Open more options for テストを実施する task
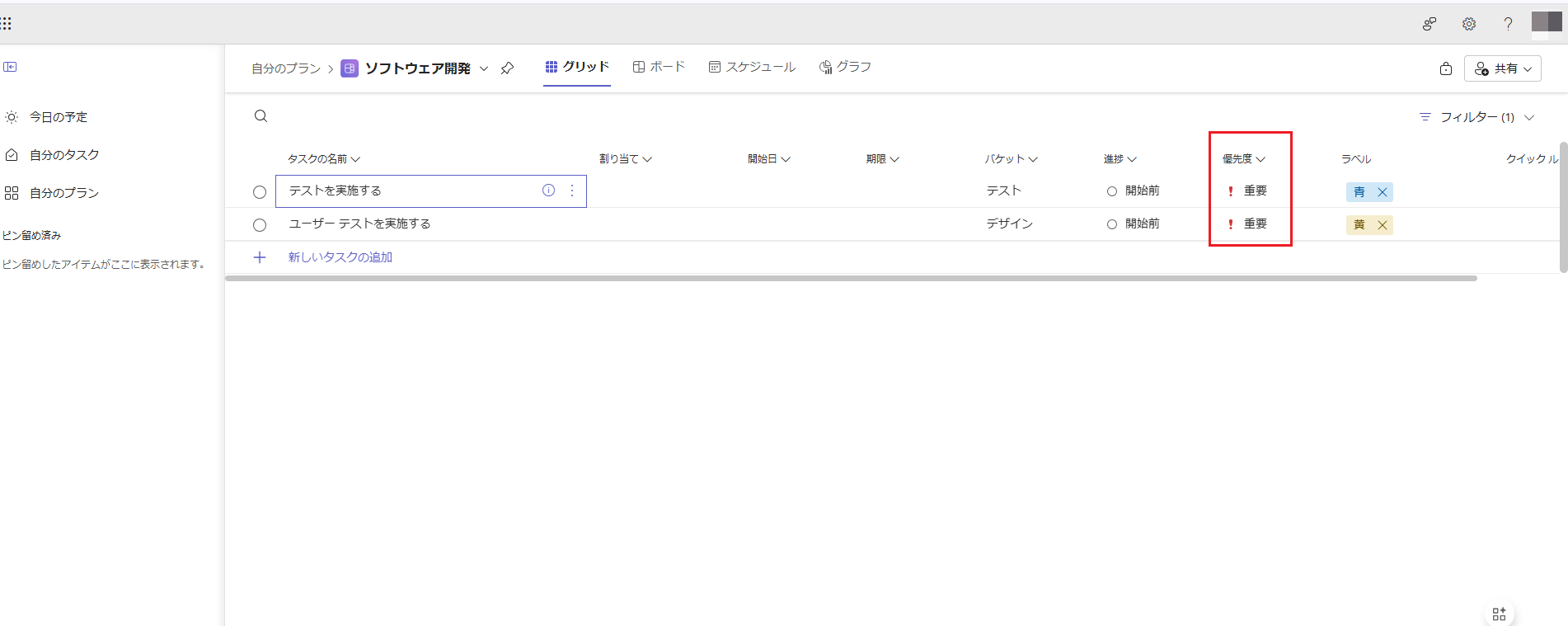 pos(572,191)
